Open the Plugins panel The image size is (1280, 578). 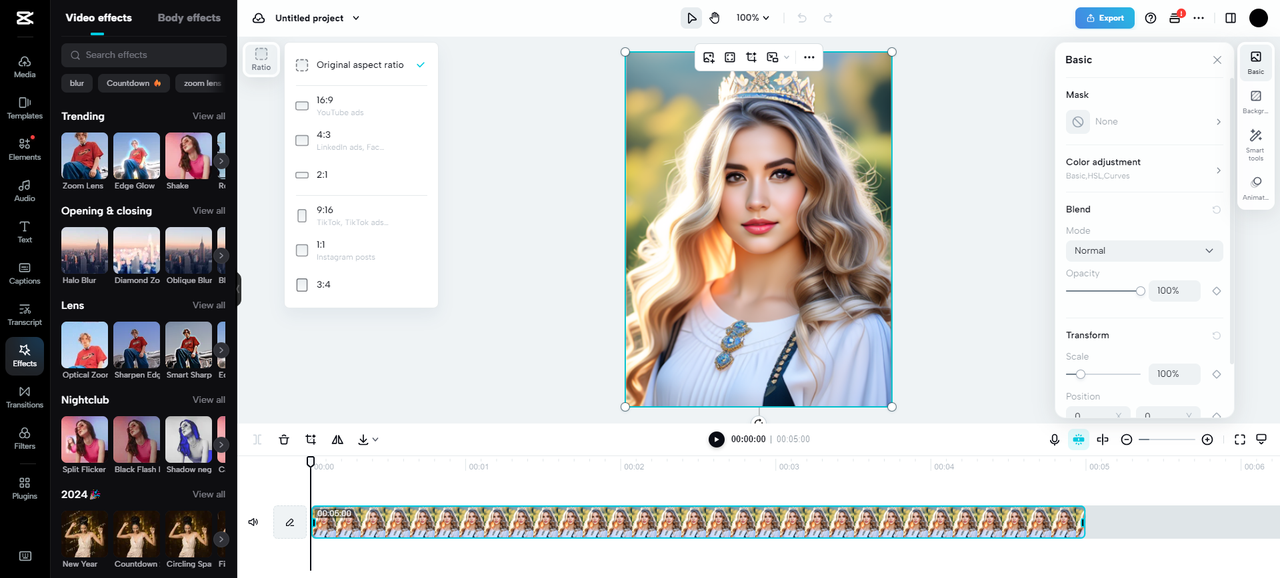click(25, 488)
